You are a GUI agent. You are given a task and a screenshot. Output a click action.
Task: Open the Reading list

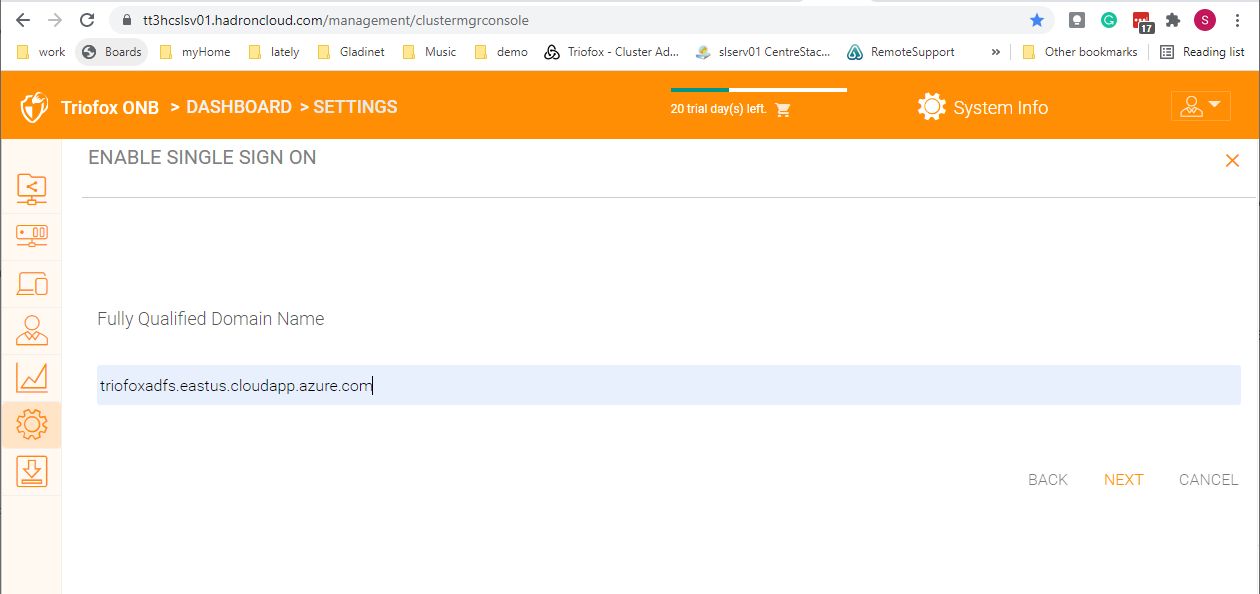1203,52
